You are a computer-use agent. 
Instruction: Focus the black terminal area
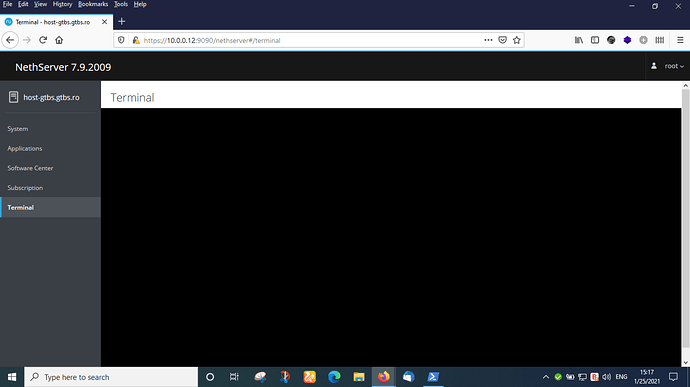[391, 237]
